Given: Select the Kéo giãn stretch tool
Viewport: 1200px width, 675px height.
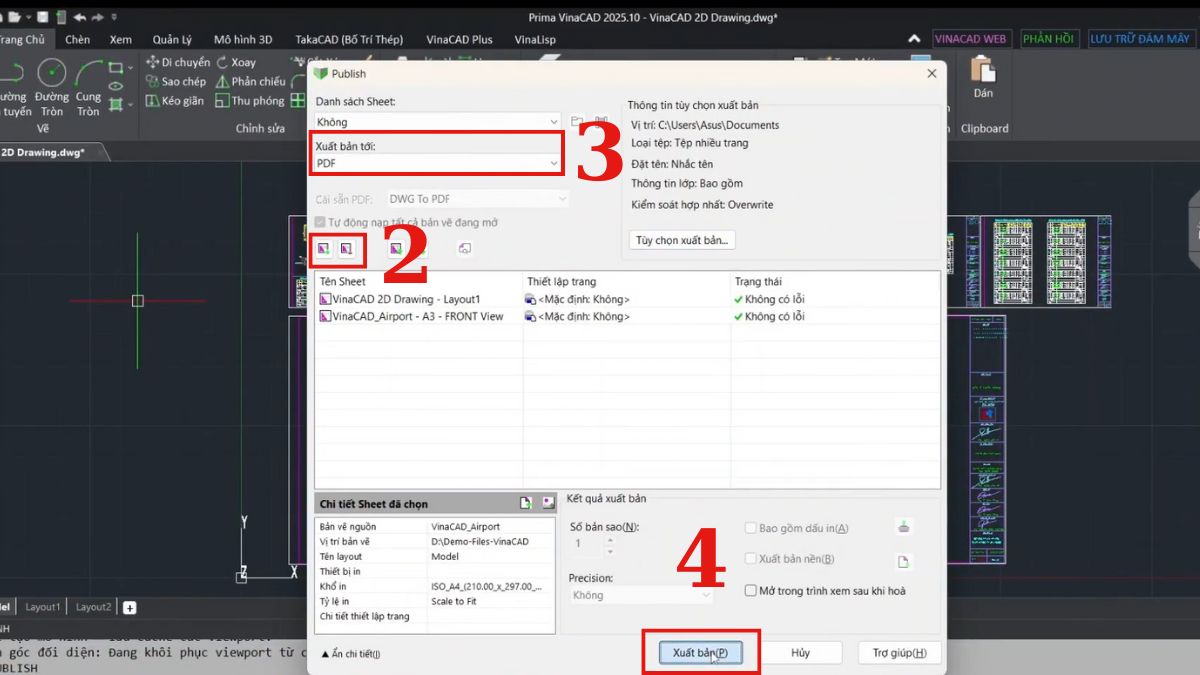Looking at the screenshot, I should 175,100.
